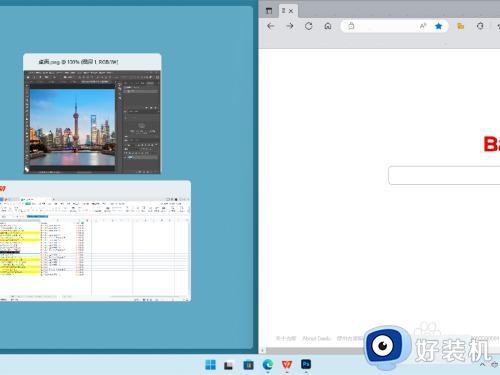The width and height of the screenshot is (500, 375).
Task: Click the browser Forward arrow
Action: point(290,26)
